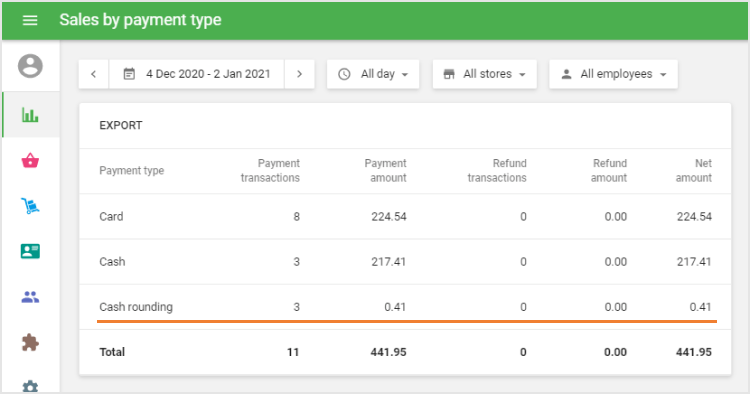Open the Employees ID card section
Viewport: 750px width, 394px height.
(30, 251)
